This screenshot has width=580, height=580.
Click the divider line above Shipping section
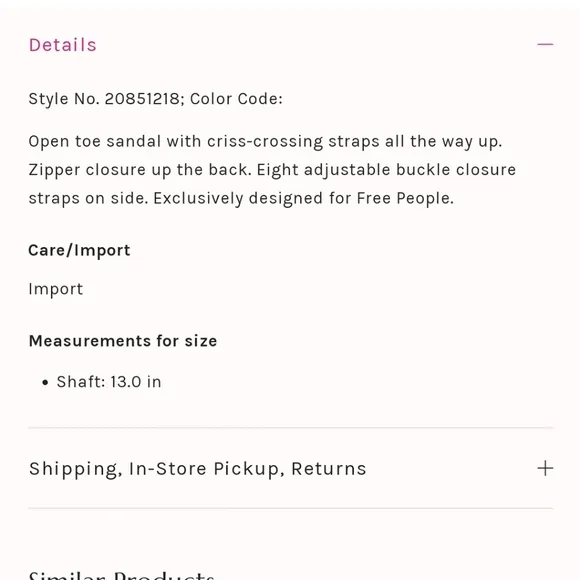(x=291, y=427)
